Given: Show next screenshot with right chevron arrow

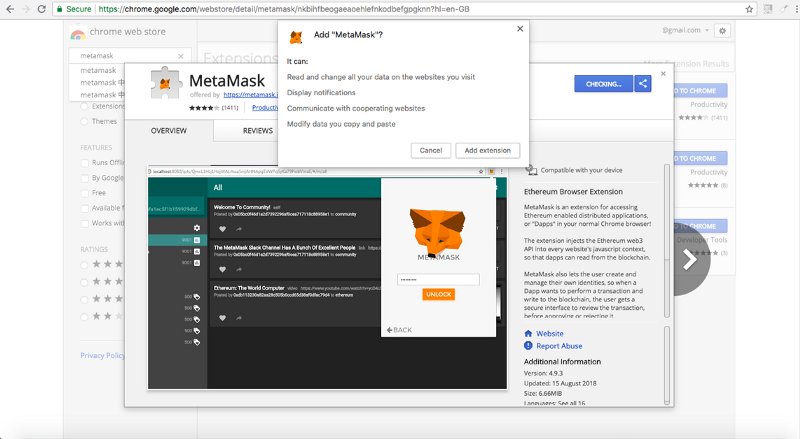Looking at the screenshot, I should click(x=690, y=260).
